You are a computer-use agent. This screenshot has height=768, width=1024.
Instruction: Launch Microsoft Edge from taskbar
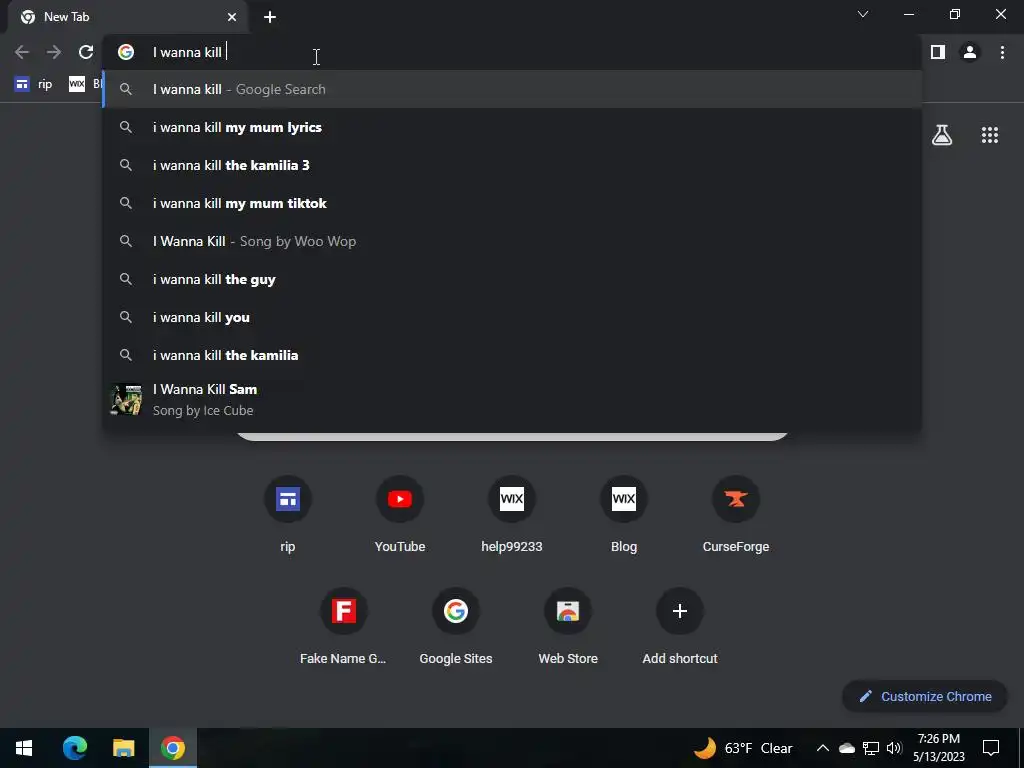74,748
